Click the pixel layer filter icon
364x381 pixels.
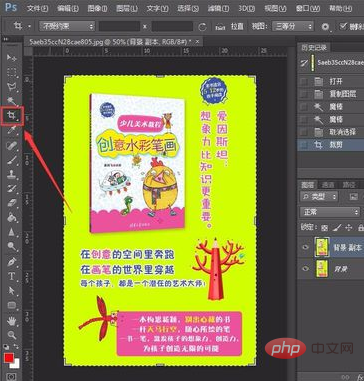click(353, 196)
